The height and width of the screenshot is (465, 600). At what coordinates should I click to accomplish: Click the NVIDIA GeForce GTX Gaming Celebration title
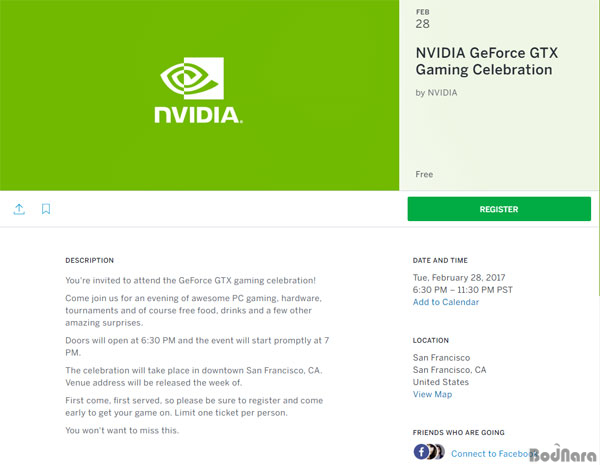point(486,61)
